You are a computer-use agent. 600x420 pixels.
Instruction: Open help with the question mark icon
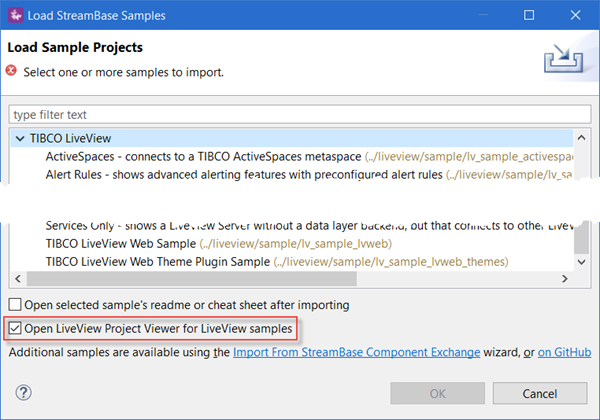coord(25,392)
